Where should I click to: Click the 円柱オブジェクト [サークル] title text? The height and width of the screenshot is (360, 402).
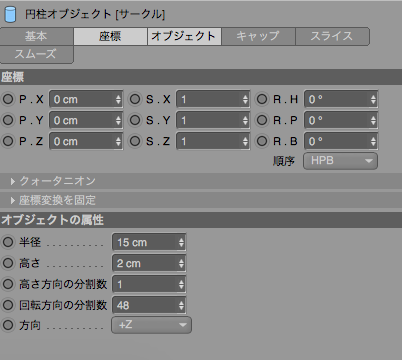pos(95,14)
